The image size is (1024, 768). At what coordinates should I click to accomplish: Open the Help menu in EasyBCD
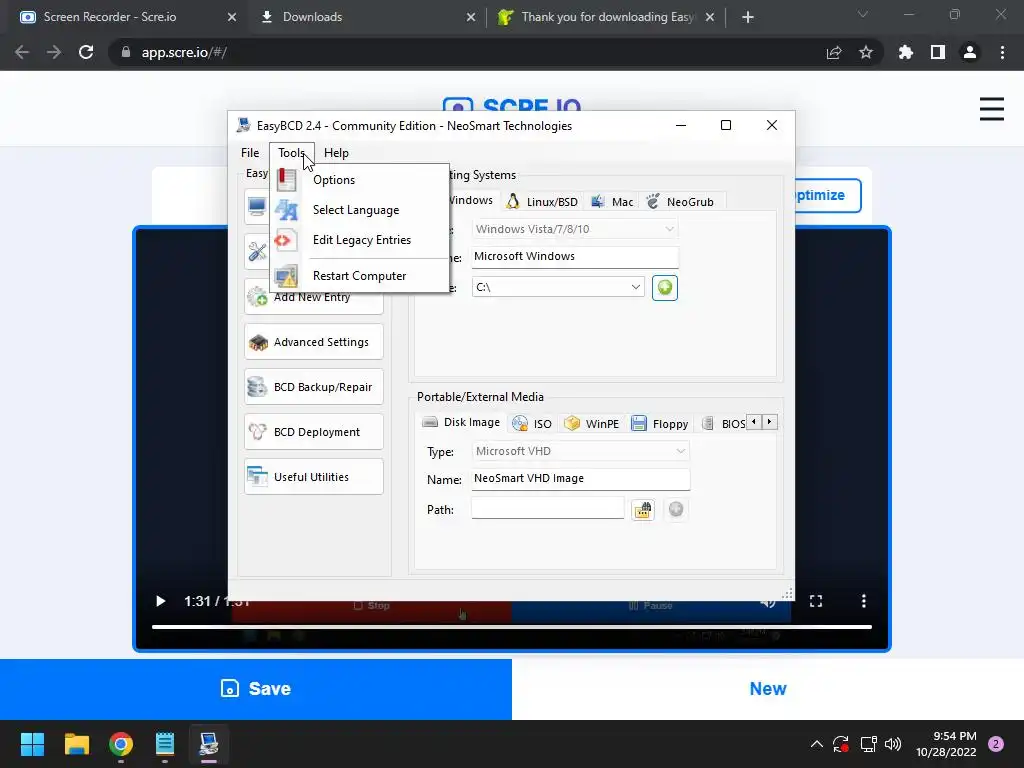(336, 153)
